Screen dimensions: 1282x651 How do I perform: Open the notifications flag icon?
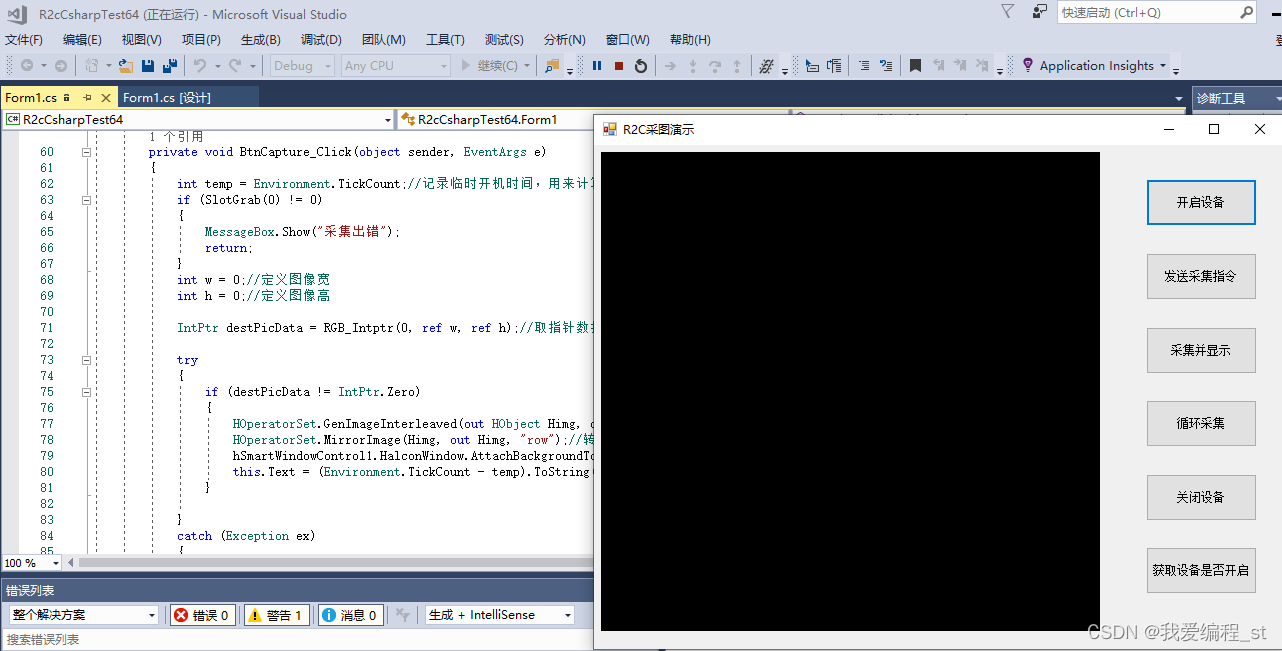[x=1007, y=12]
